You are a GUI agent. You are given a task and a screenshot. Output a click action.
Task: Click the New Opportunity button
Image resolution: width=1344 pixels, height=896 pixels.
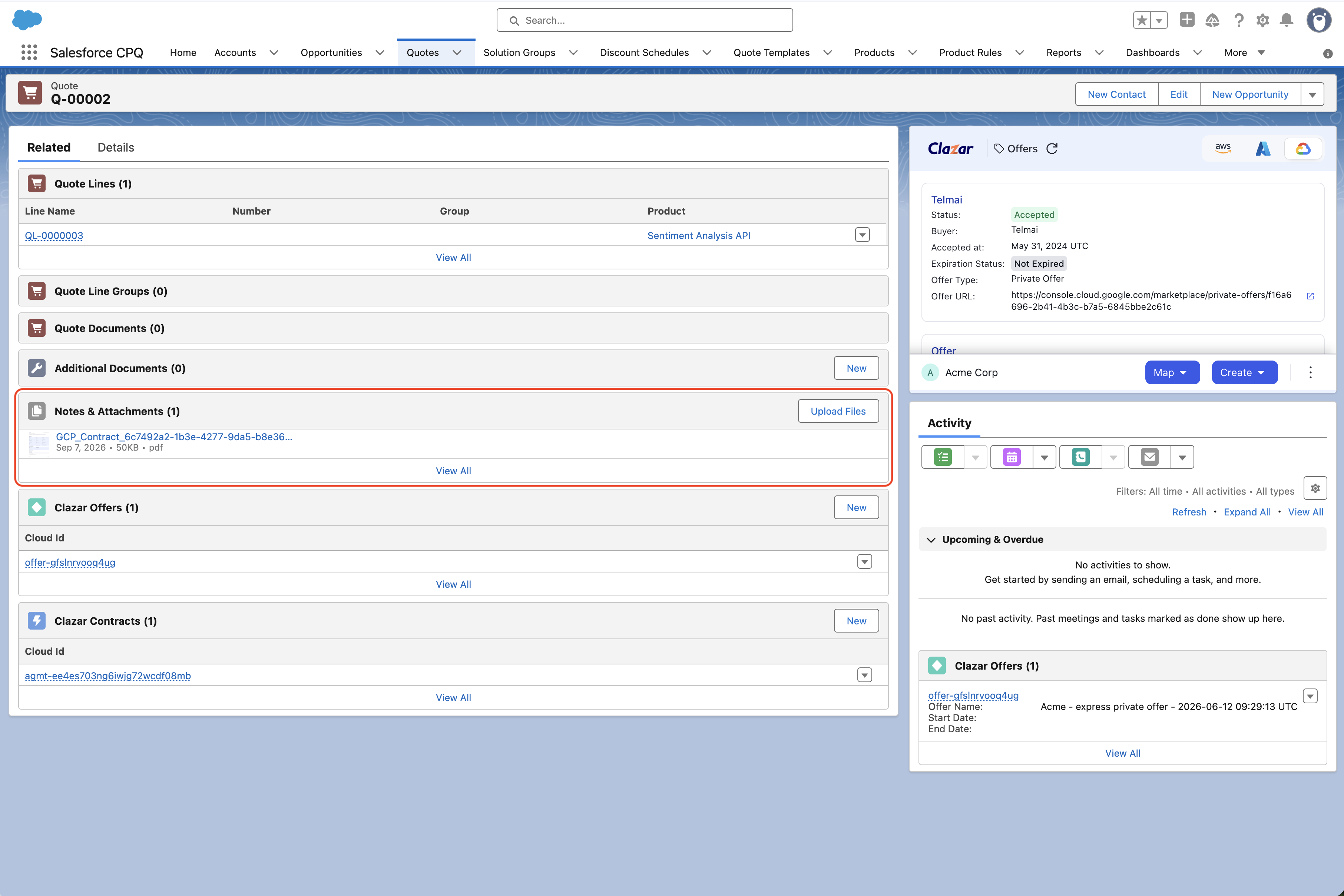(x=1250, y=94)
